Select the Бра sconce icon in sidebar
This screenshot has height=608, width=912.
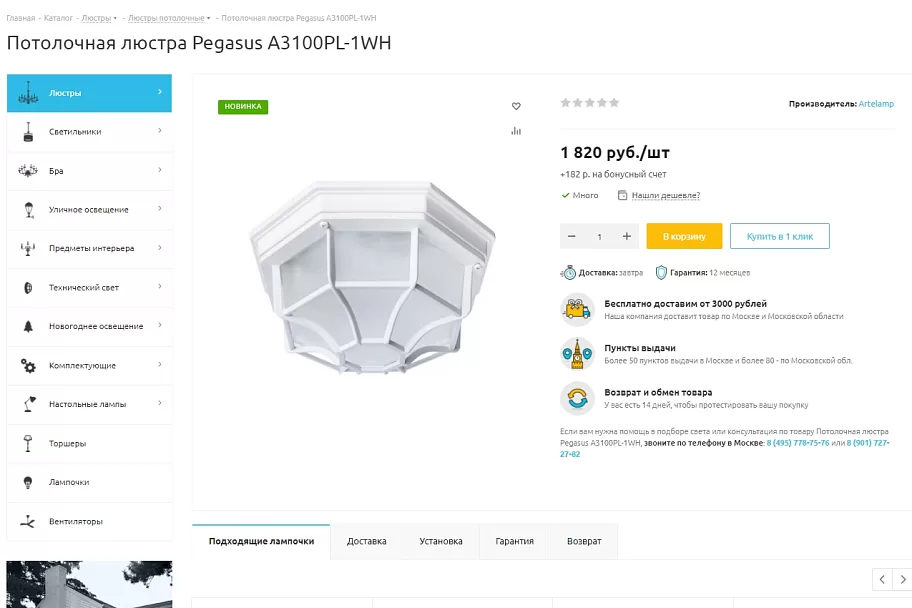[28, 170]
